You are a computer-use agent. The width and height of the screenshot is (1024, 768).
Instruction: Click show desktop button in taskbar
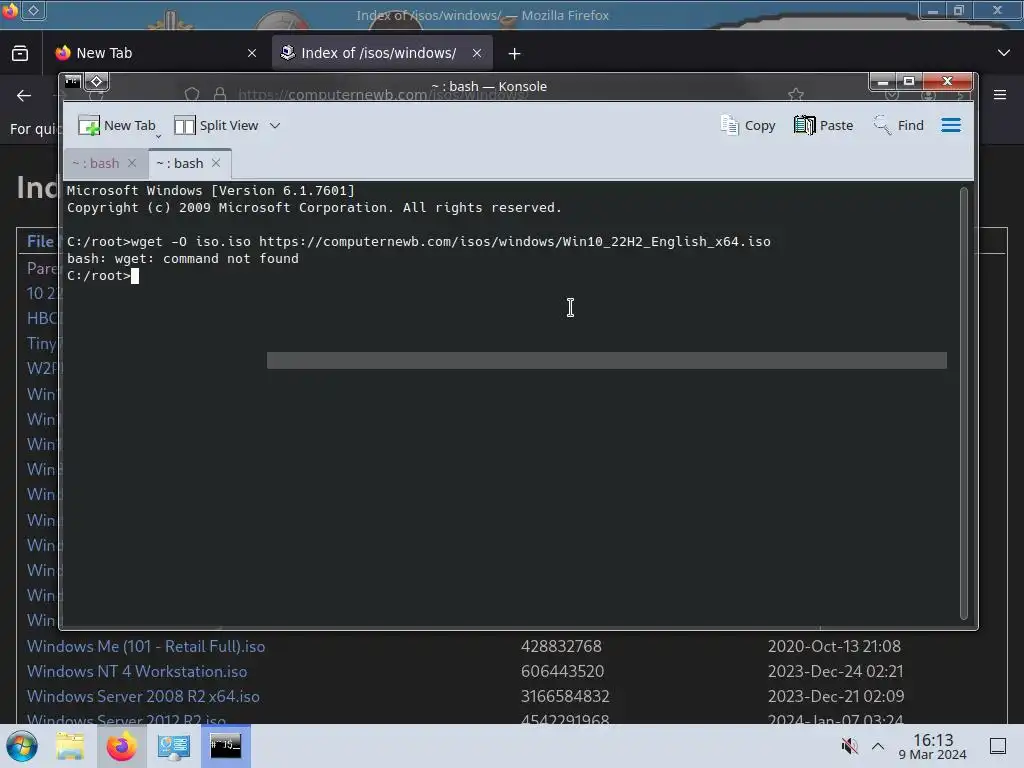point(998,746)
